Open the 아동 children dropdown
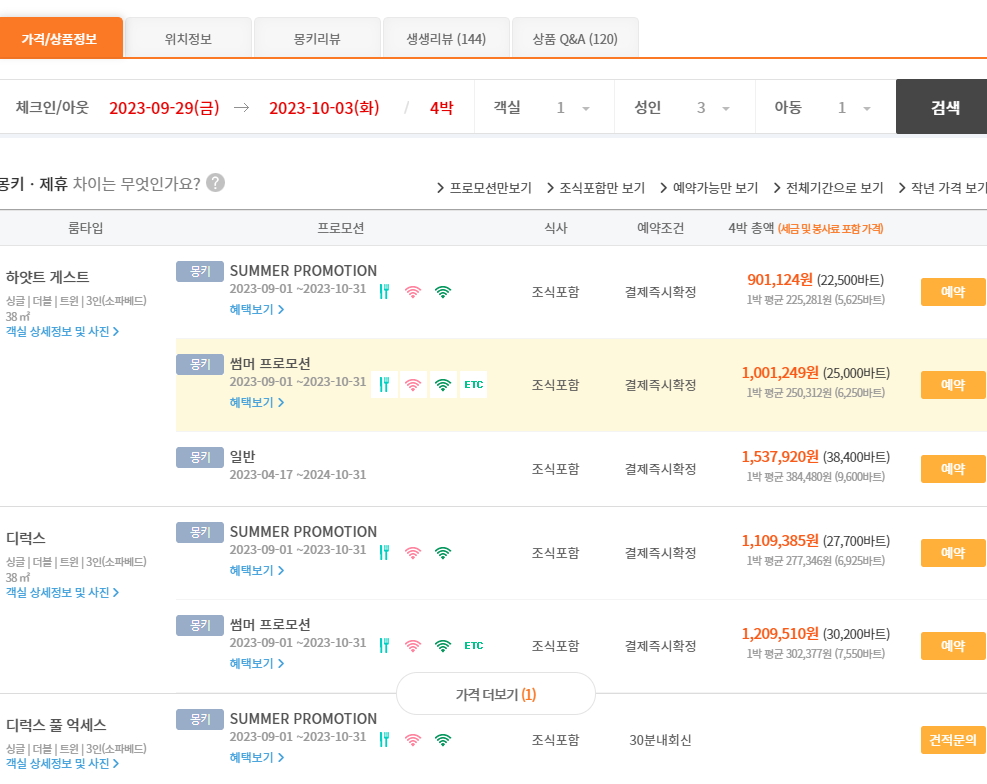The height and width of the screenshot is (784, 987). [854, 108]
